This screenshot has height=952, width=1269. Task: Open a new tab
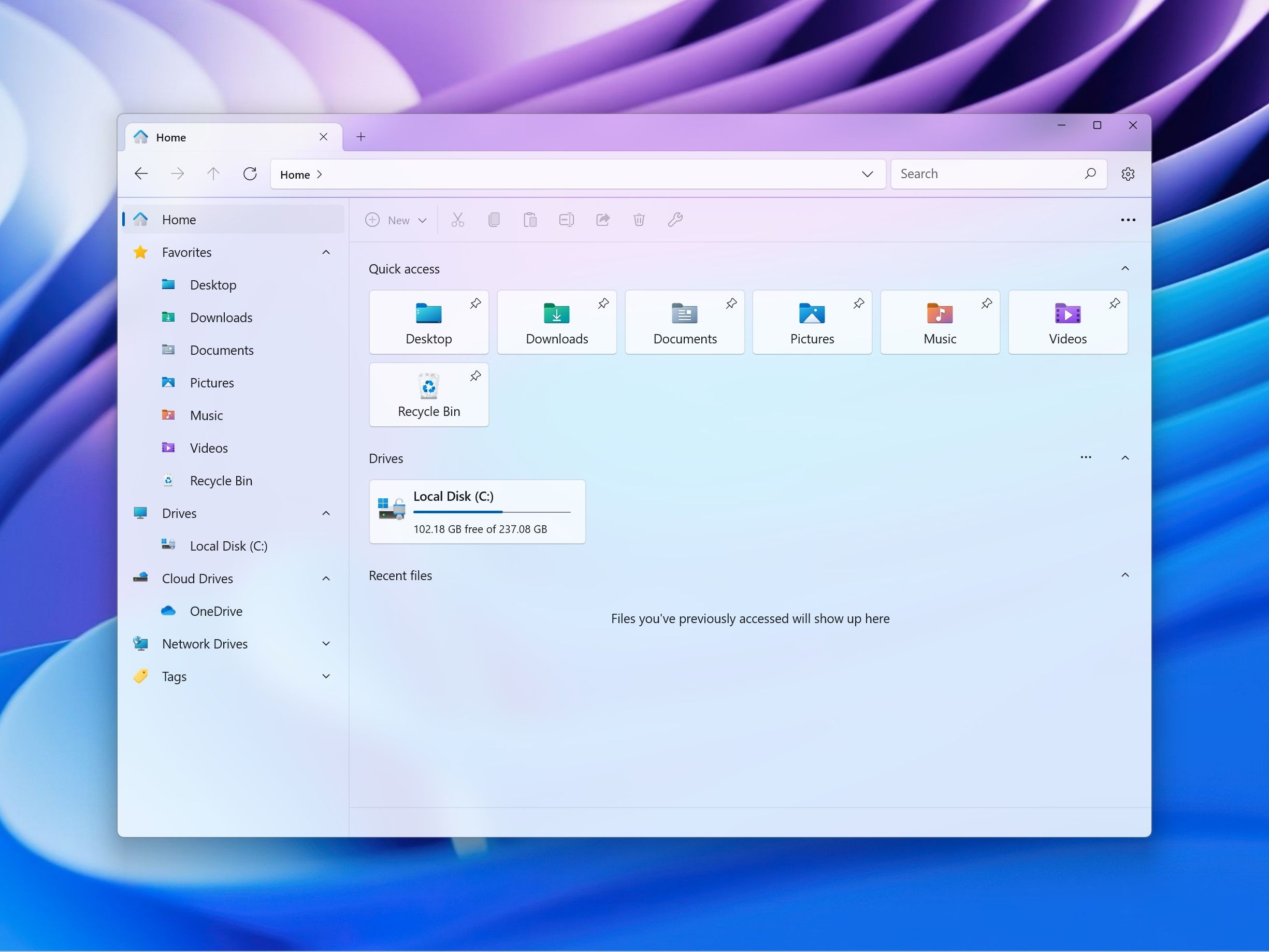click(361, 137)
